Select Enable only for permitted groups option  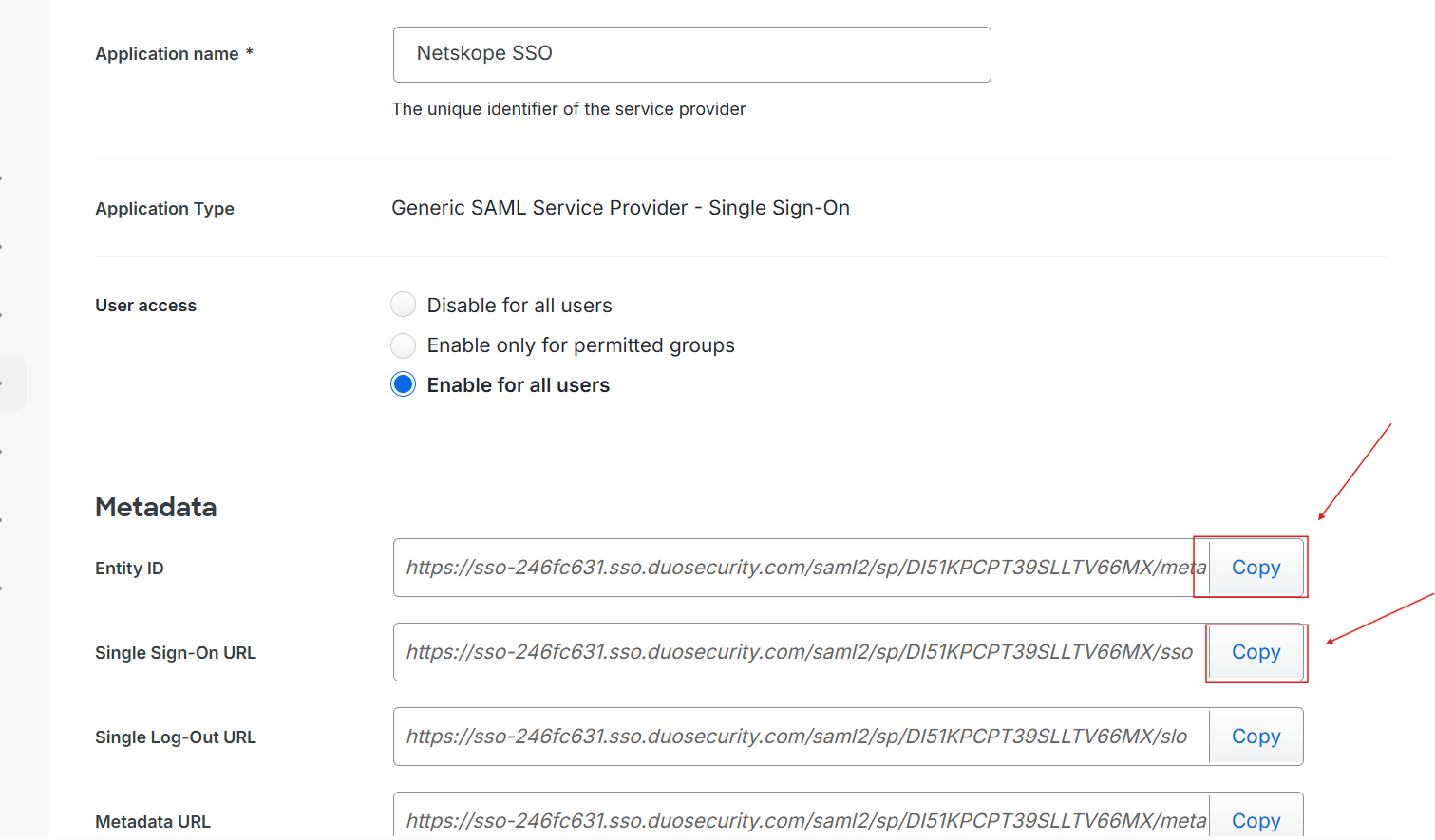403,345
